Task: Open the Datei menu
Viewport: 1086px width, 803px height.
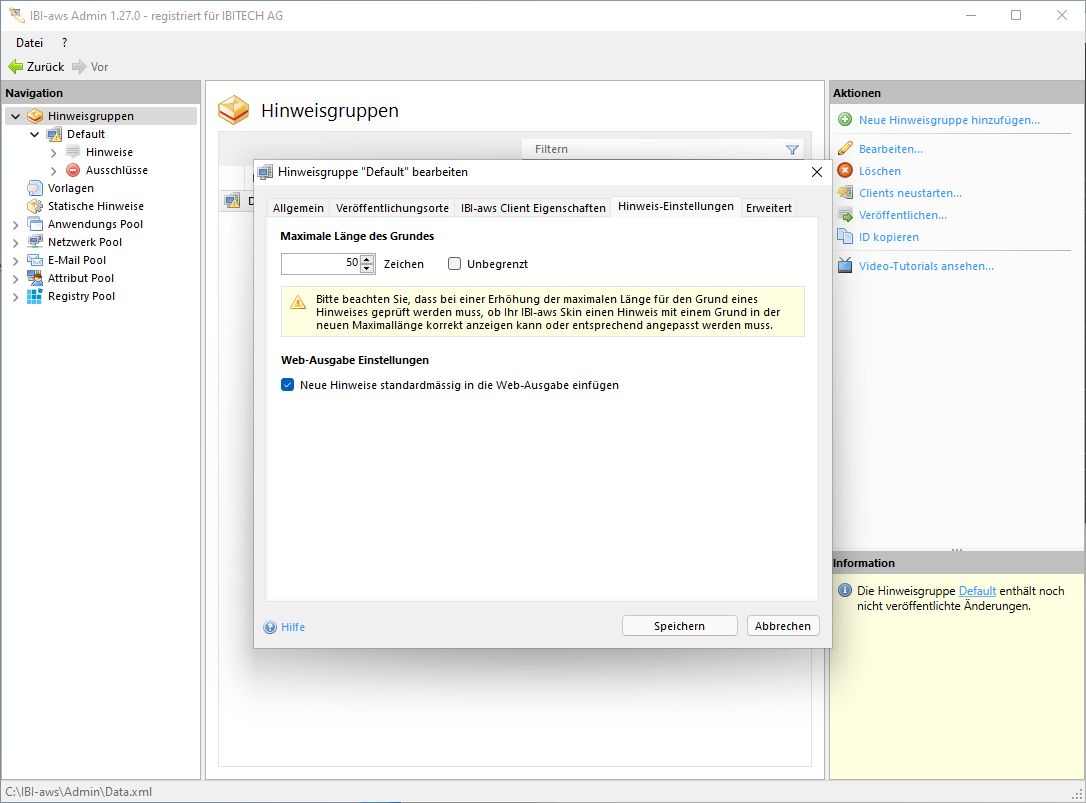Action: tap(29, 43)
